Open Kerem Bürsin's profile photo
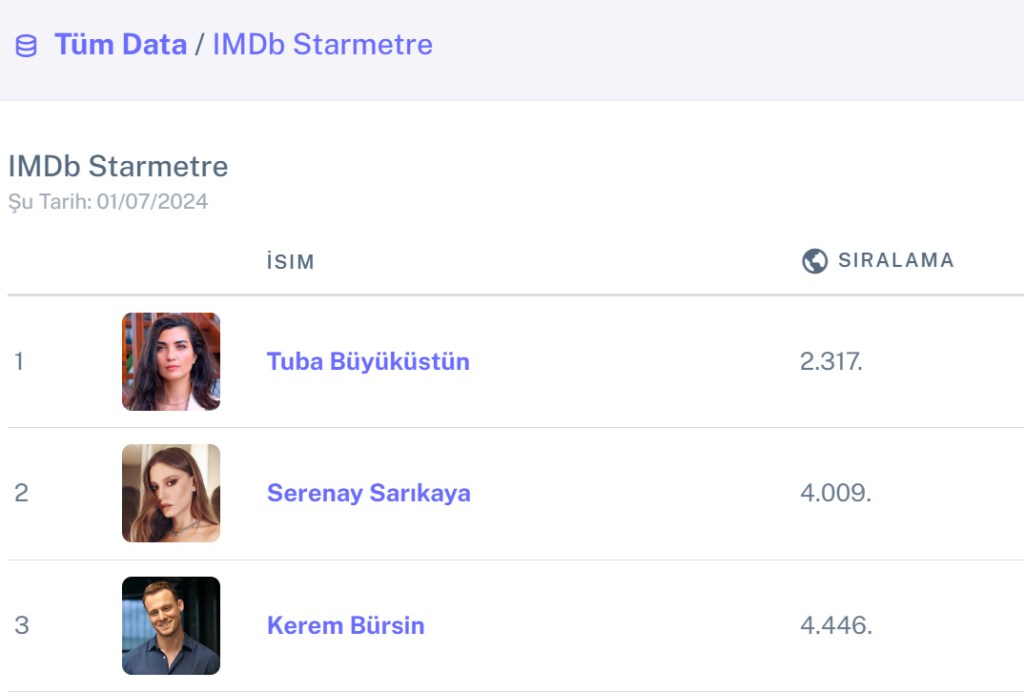This screenshot has height=692, width=1024. [171, 625]
